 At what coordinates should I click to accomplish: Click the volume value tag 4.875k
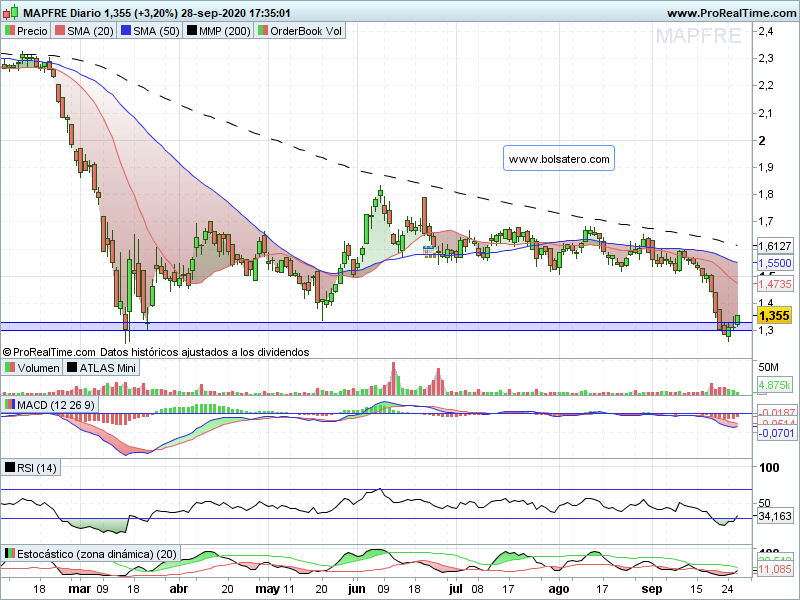(774, 385)
